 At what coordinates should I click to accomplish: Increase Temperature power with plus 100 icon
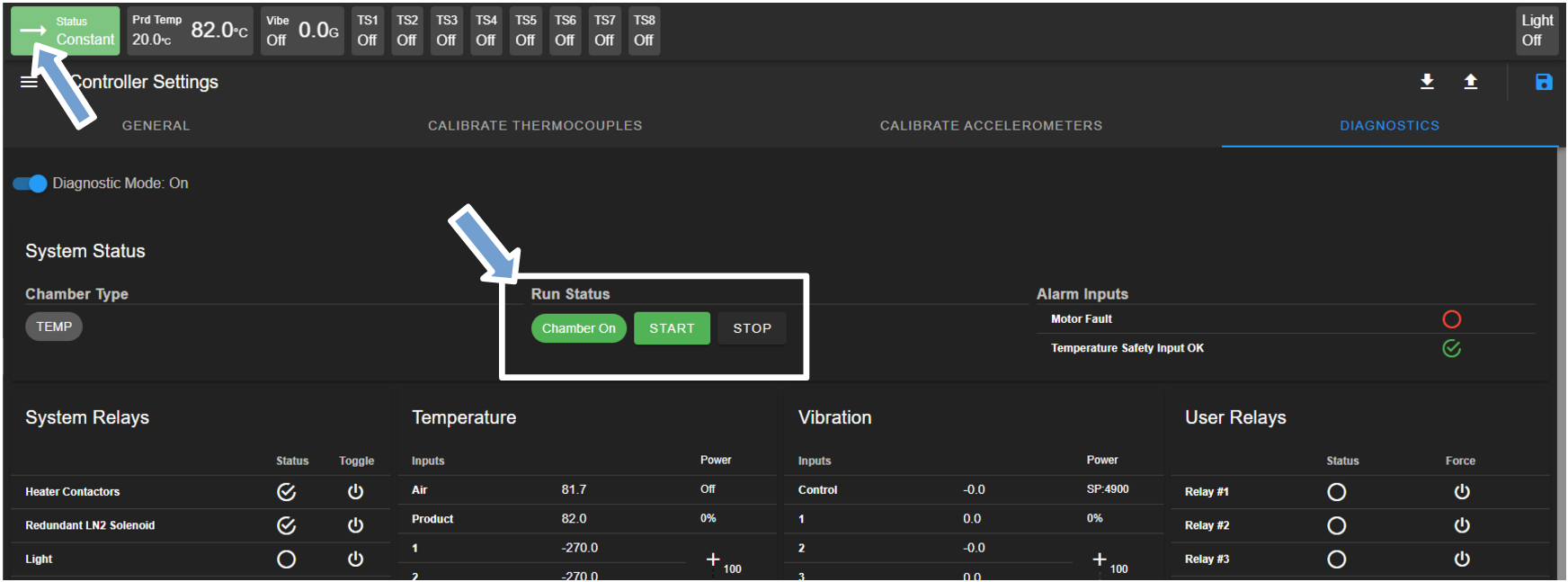tap(713, 560)
